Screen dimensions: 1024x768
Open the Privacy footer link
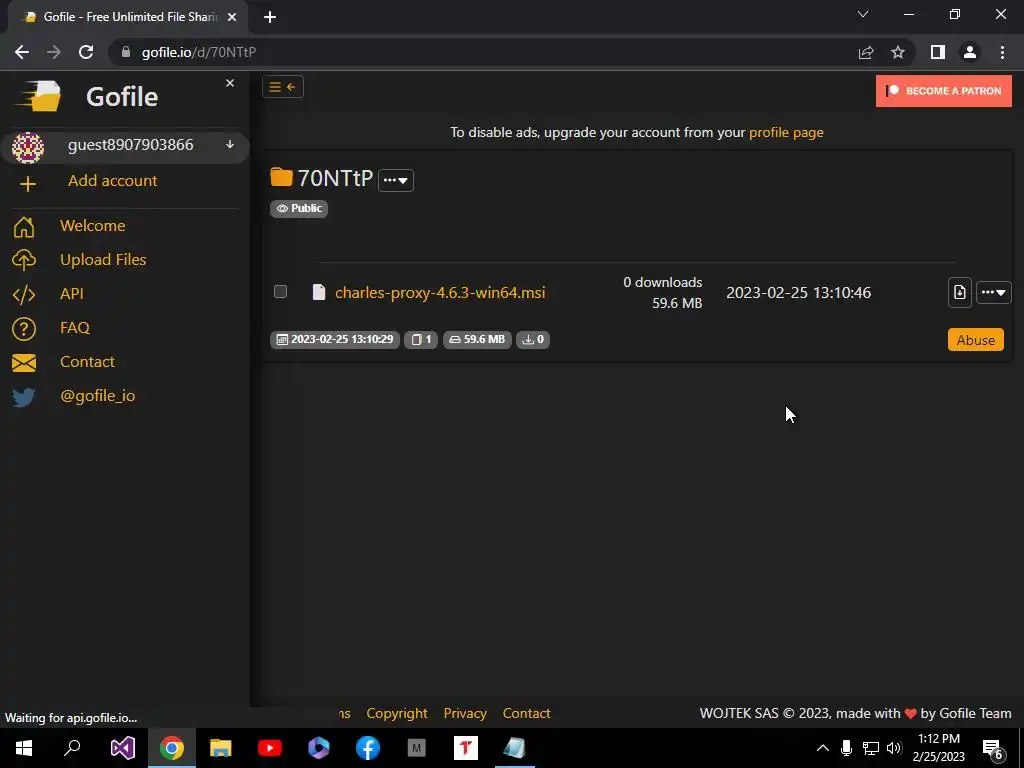pos(465,713)
